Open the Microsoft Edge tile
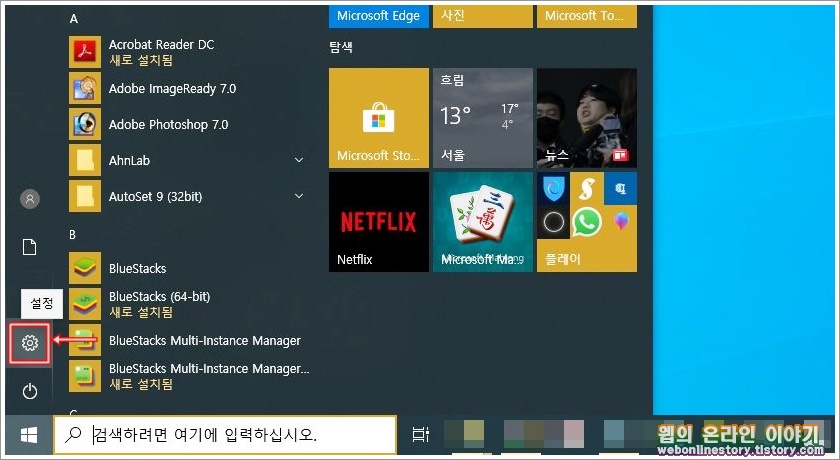Screen dimensions: 840x460 379,17
